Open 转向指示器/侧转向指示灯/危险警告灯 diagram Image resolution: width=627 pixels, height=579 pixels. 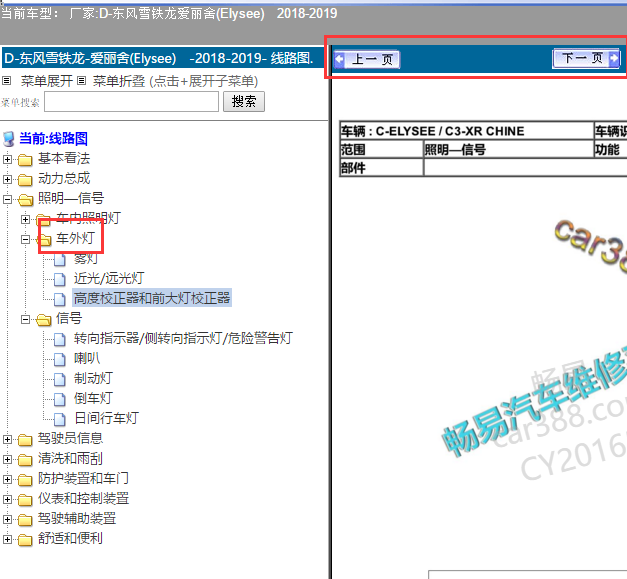click(183, 338)
